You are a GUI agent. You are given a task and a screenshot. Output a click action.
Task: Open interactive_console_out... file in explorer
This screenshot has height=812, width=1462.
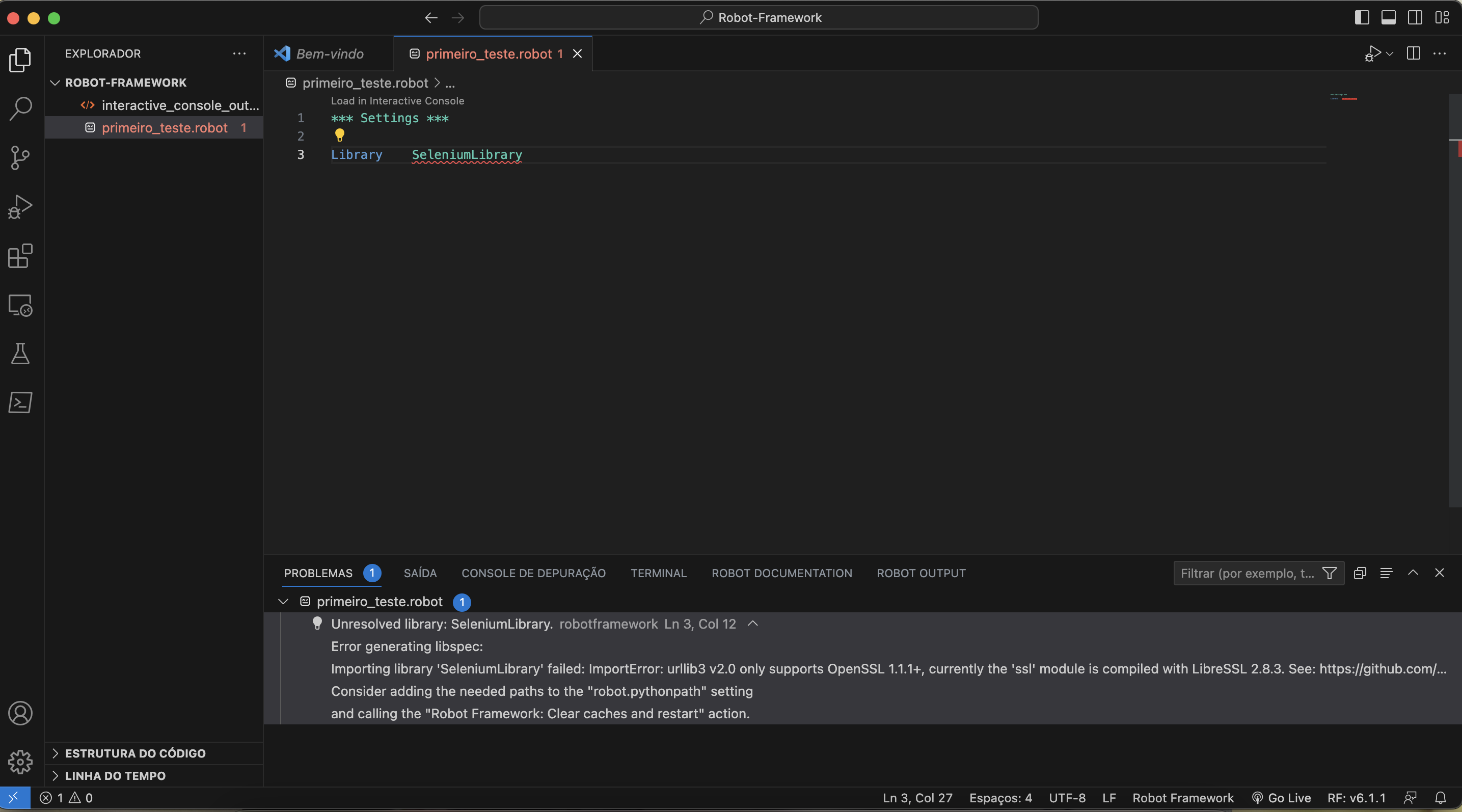[153, 105]
